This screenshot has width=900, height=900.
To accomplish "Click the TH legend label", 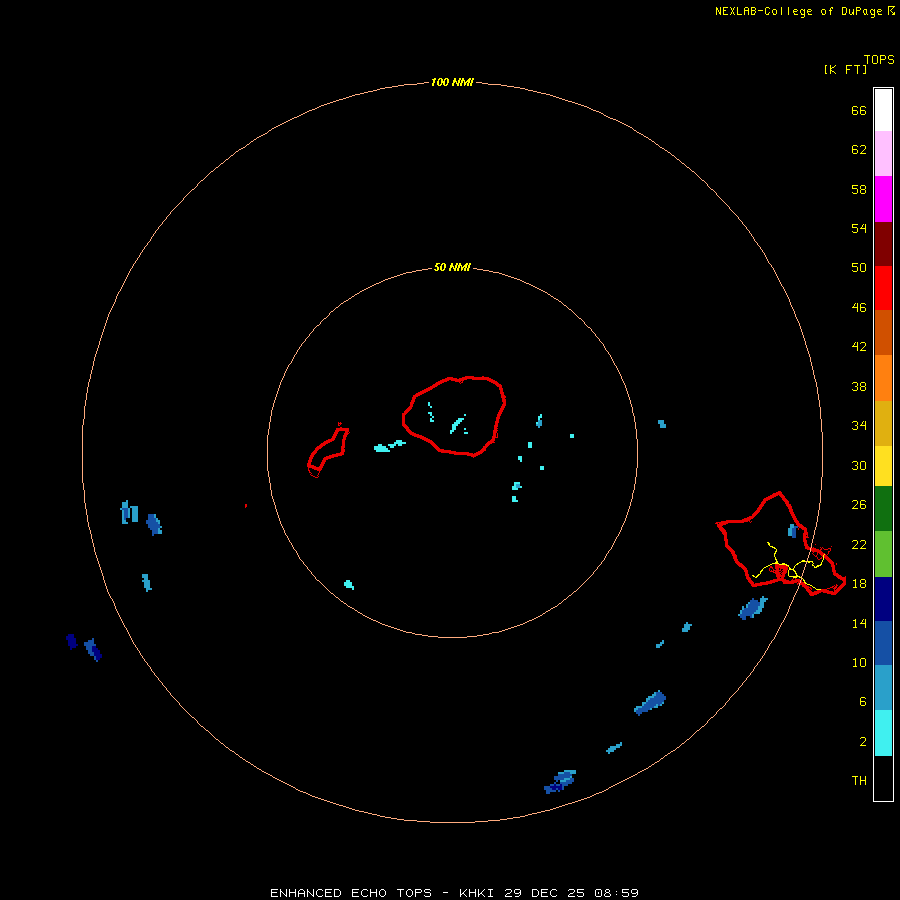I will pyautogui.click(x=859, y=781).
